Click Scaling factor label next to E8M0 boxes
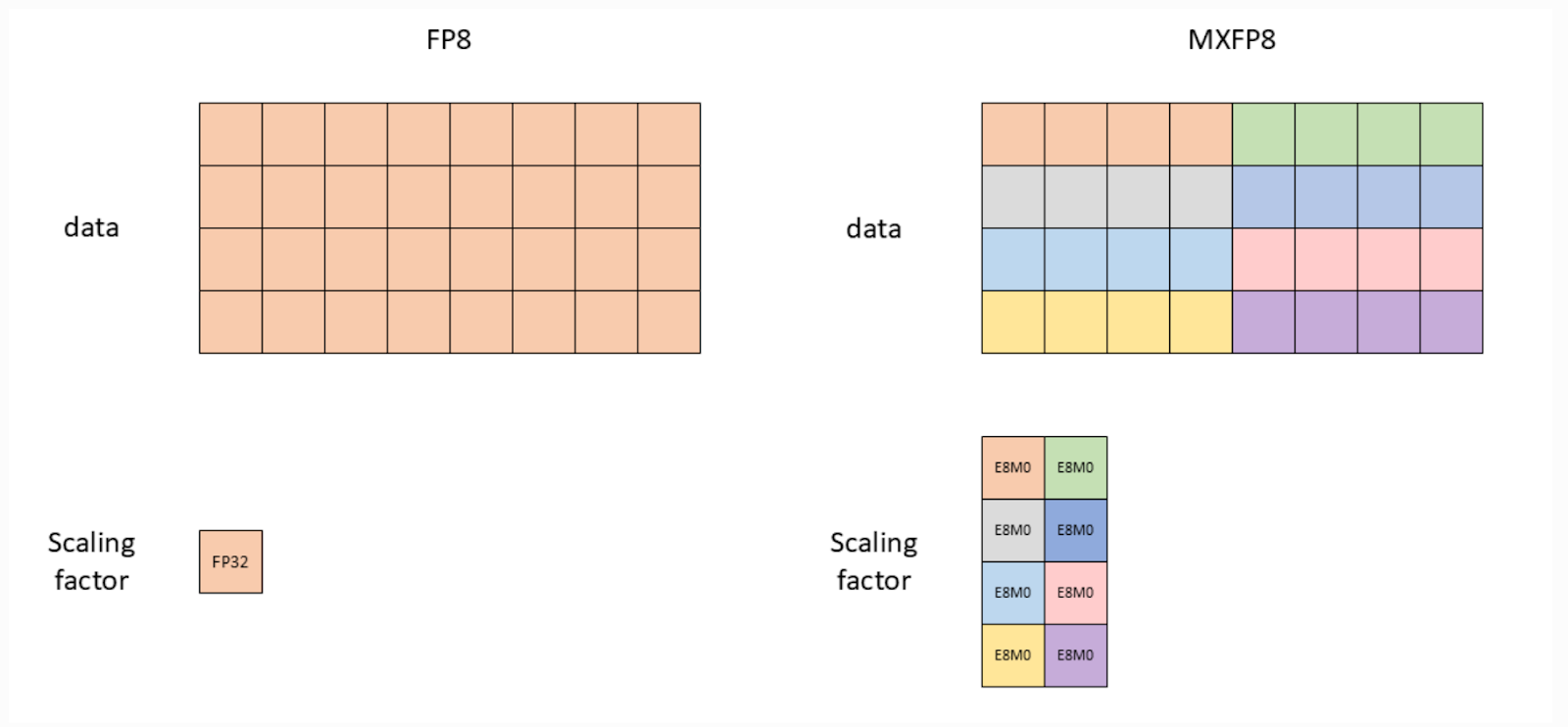Image resolution: width=1568 pixels, height=727 pixels. coord(873,561)
